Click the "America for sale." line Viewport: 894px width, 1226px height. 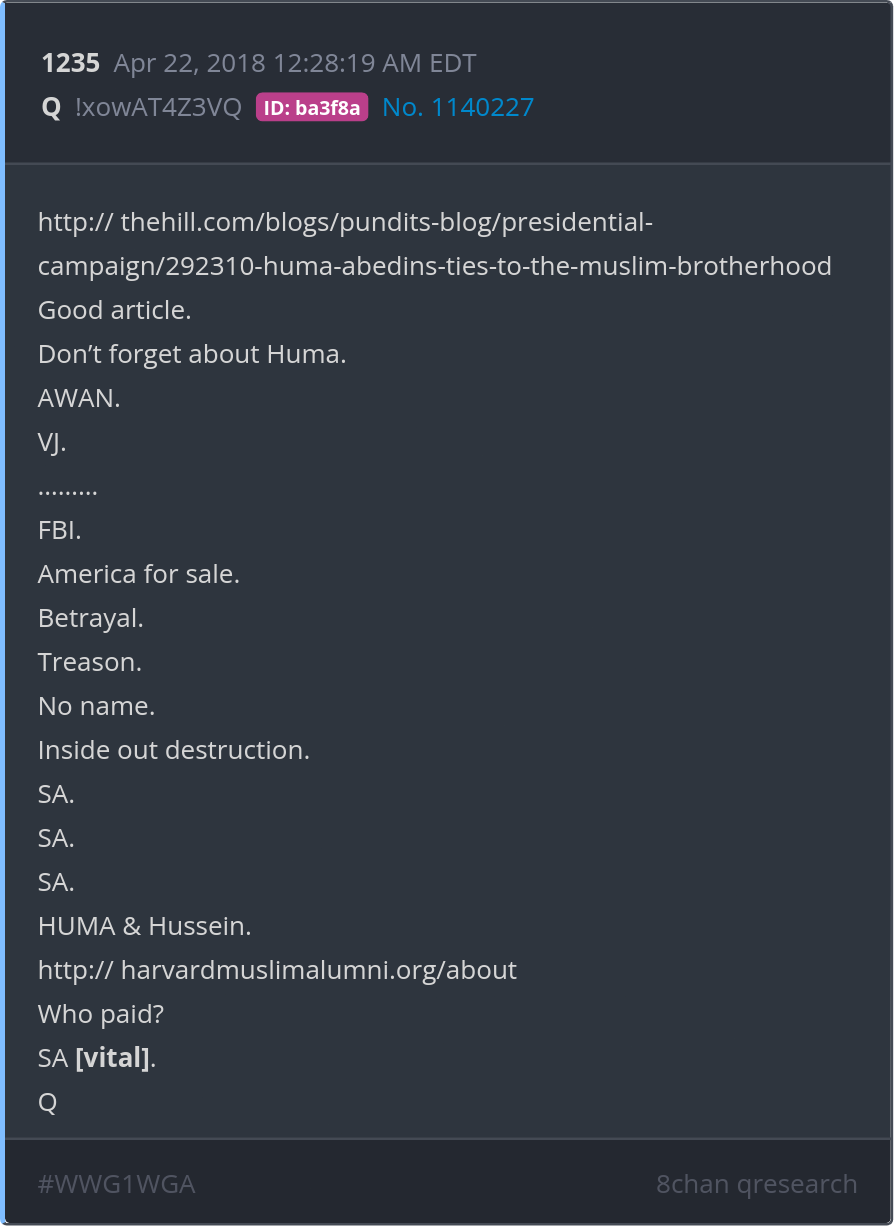[x=139, y=574]
